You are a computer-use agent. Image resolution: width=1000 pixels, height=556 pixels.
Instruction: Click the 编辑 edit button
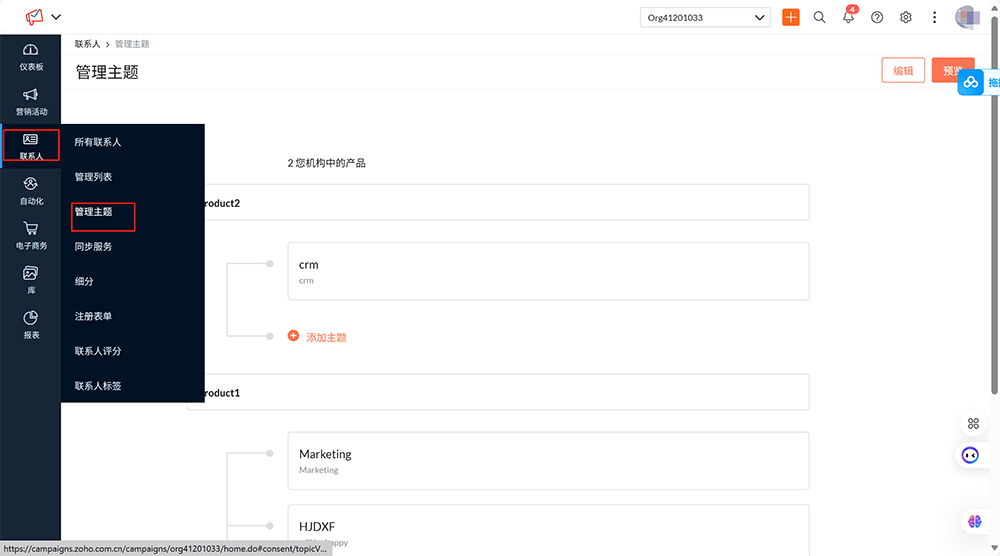click(903, 71)
